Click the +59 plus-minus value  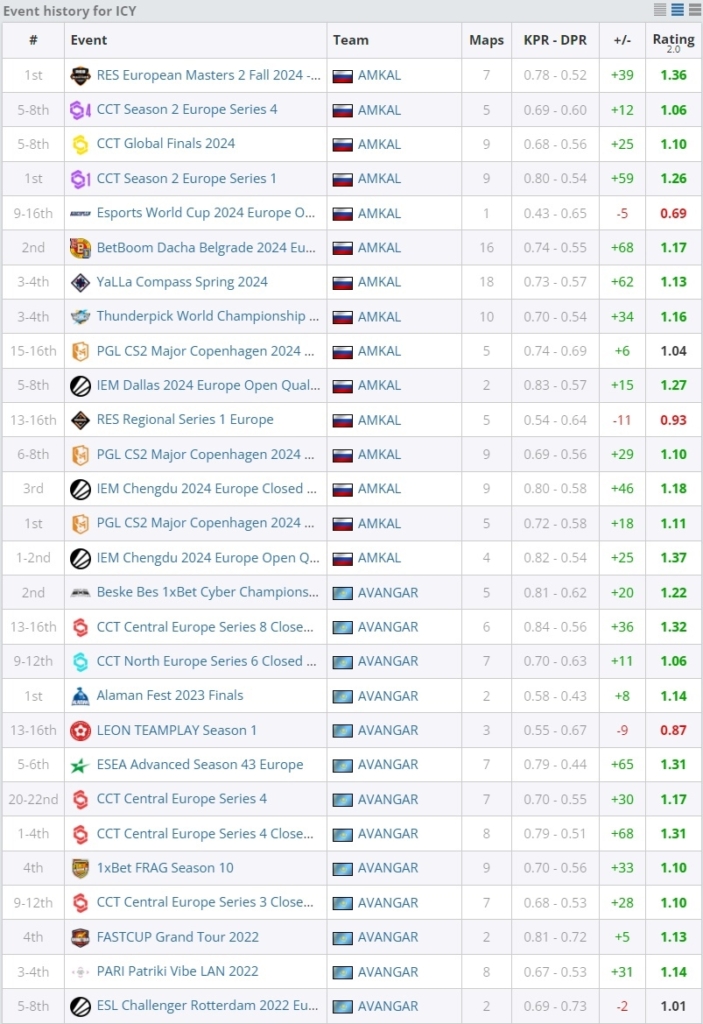622,179
